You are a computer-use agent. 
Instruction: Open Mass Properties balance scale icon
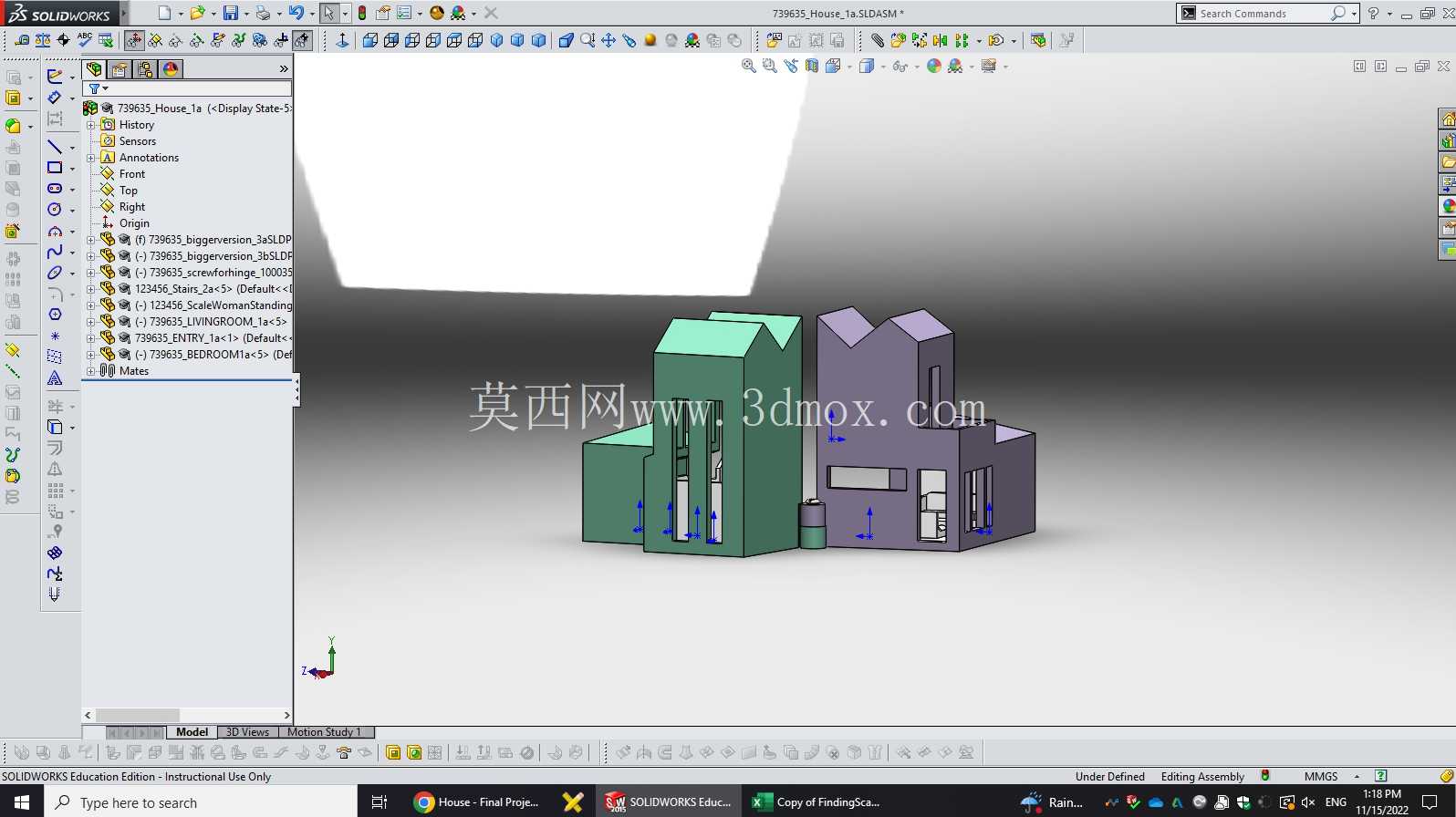43,40
